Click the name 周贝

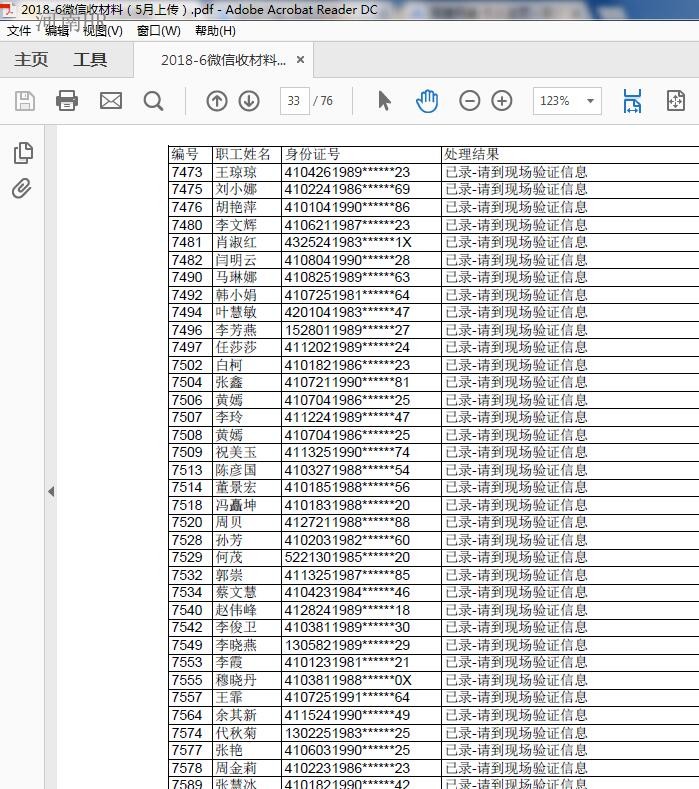(229, 522)
